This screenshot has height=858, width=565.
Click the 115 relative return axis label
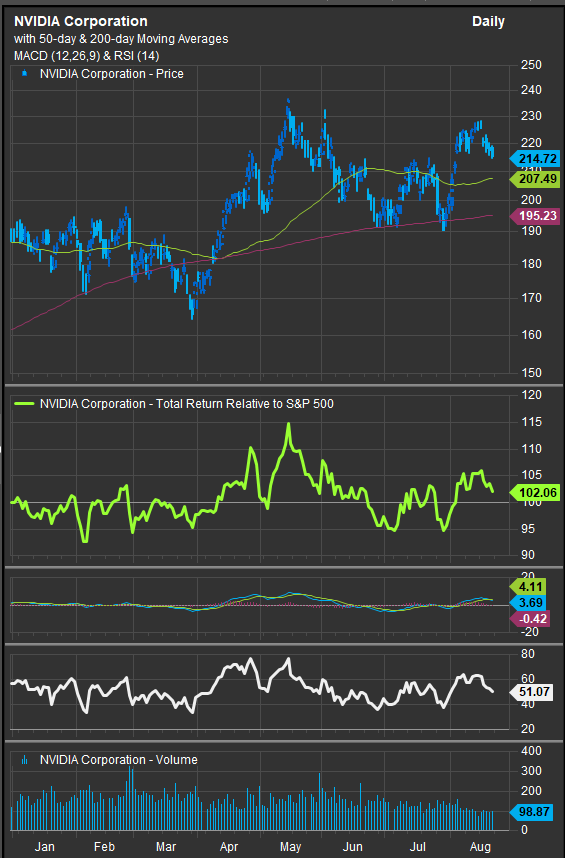pos(531,422)
